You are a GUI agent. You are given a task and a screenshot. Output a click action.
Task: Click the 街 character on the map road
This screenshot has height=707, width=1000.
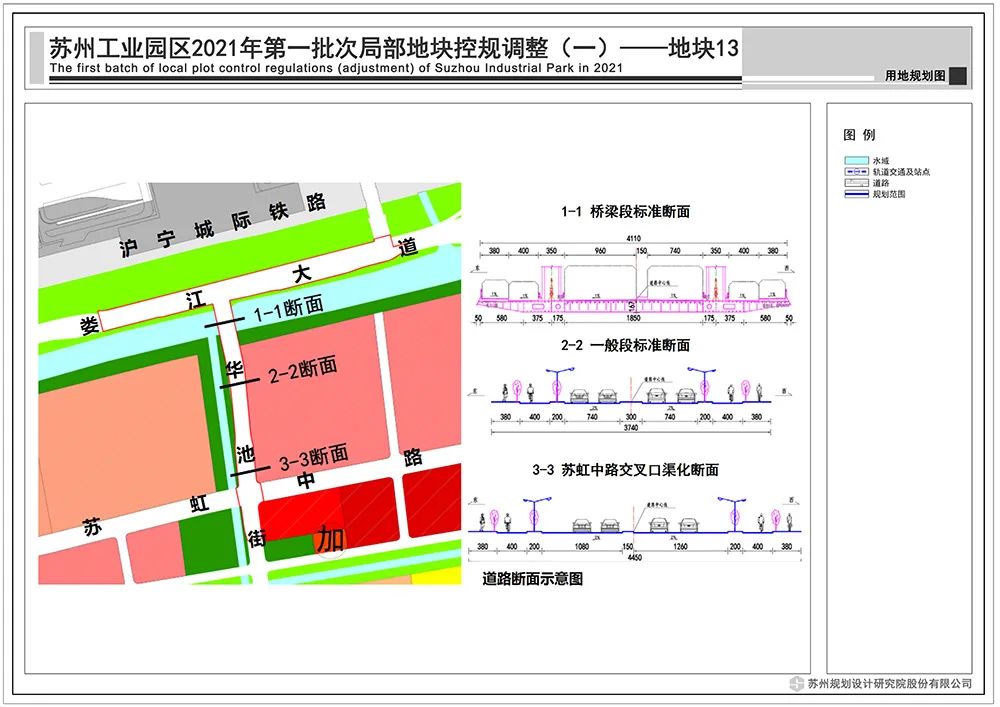coord(257,538)
